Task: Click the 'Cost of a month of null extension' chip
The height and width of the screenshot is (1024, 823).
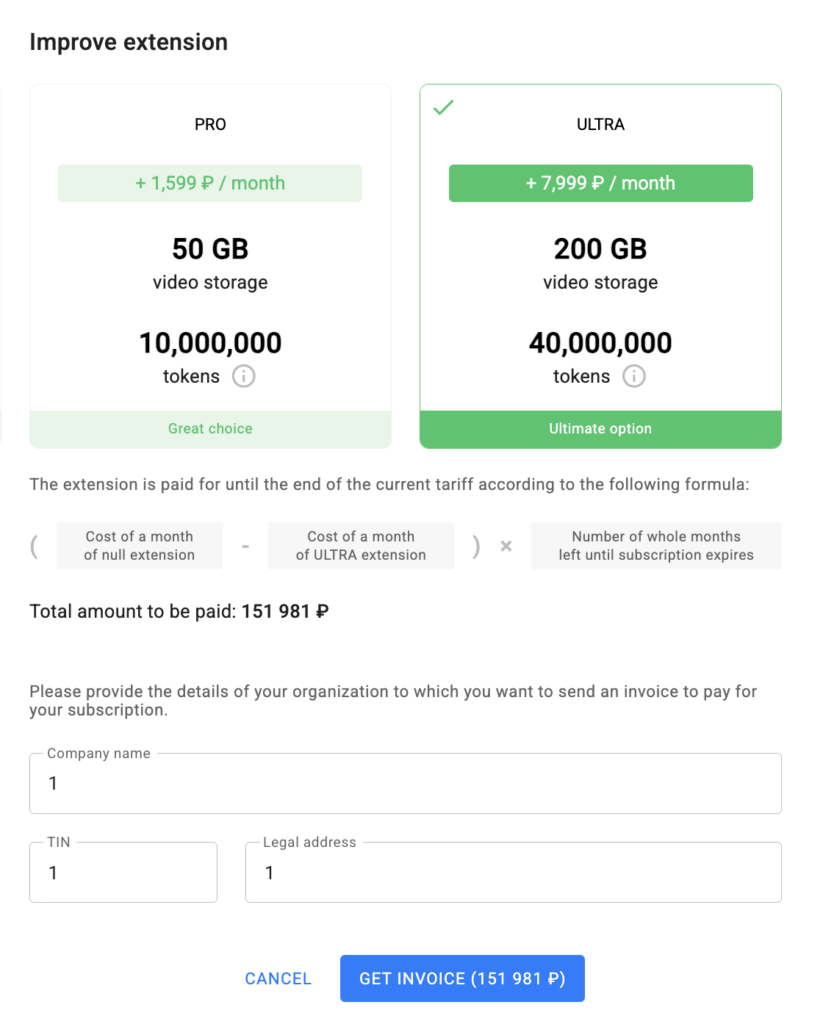Action: (139, 546)
